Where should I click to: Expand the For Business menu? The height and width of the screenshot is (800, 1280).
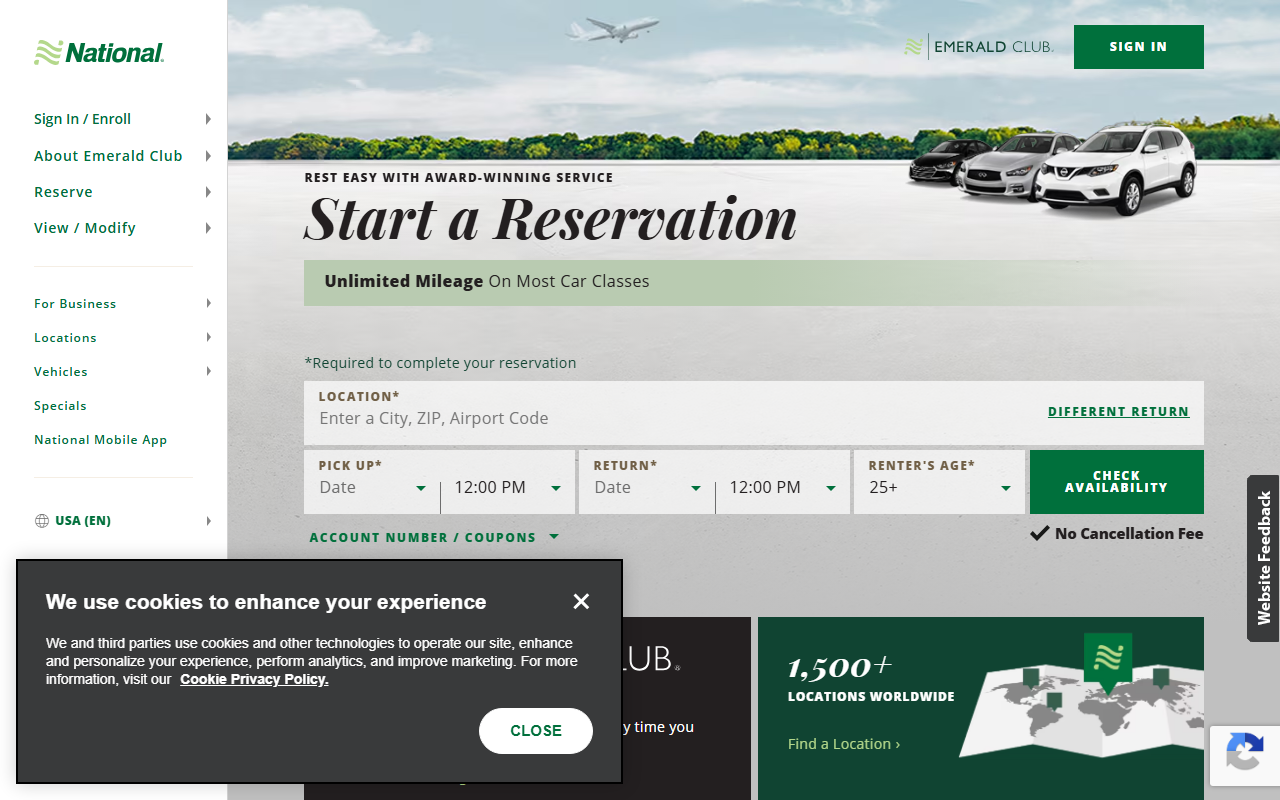(123, 304)
